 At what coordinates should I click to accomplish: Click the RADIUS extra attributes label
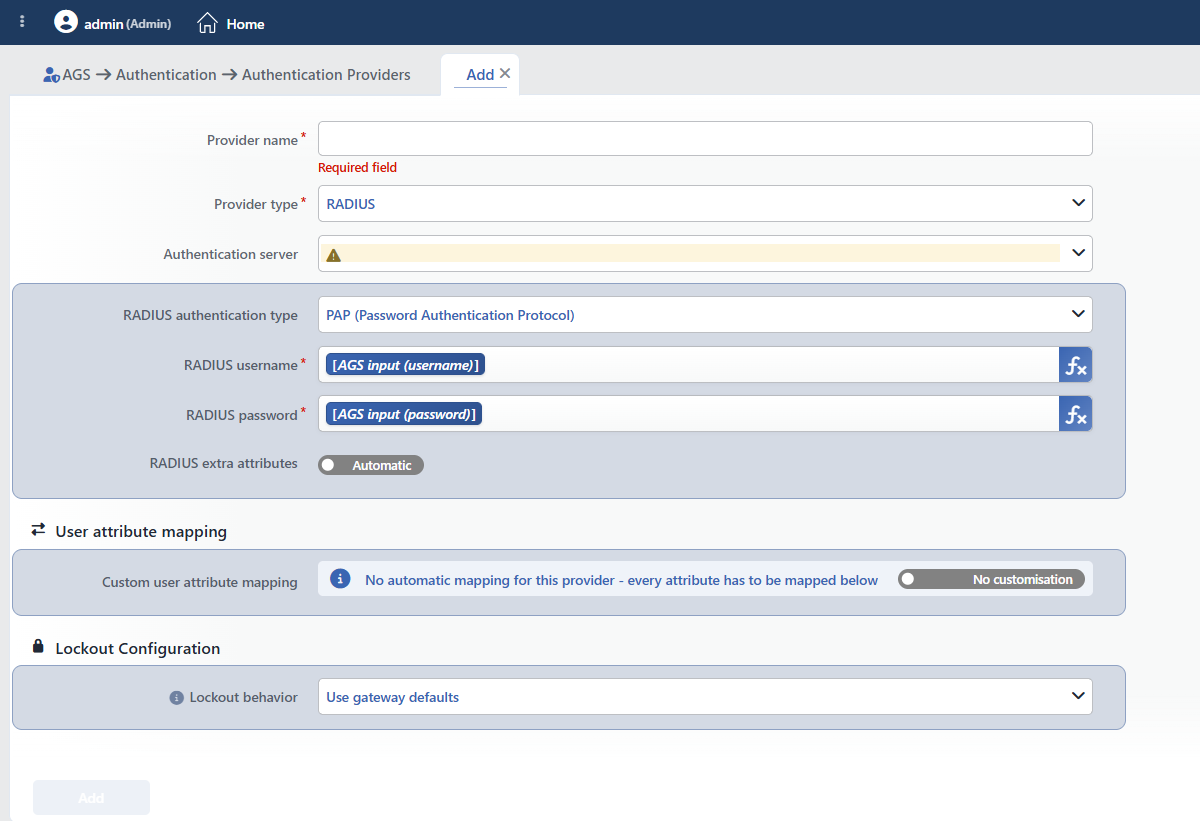click(224, 463)
